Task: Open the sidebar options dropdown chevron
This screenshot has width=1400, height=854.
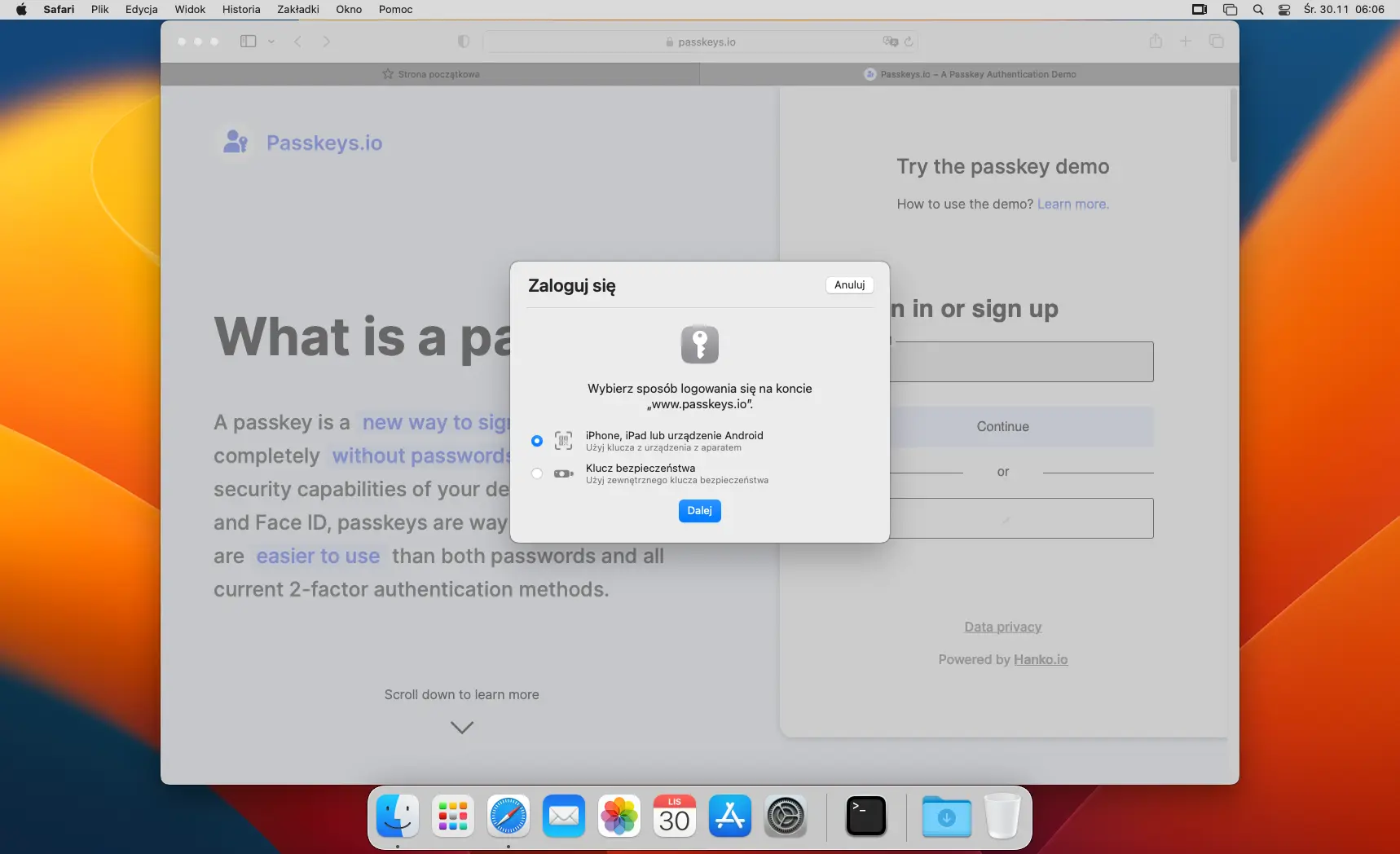Action: click(x=271, y=42)
